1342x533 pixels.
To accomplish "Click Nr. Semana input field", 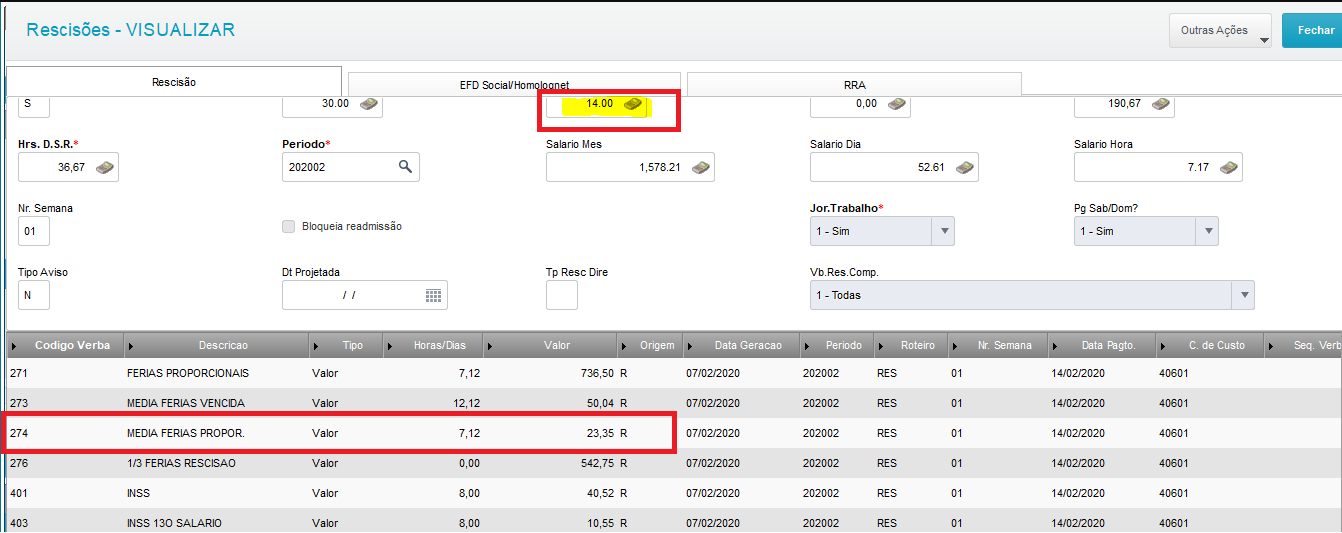I will click(34, 231).
